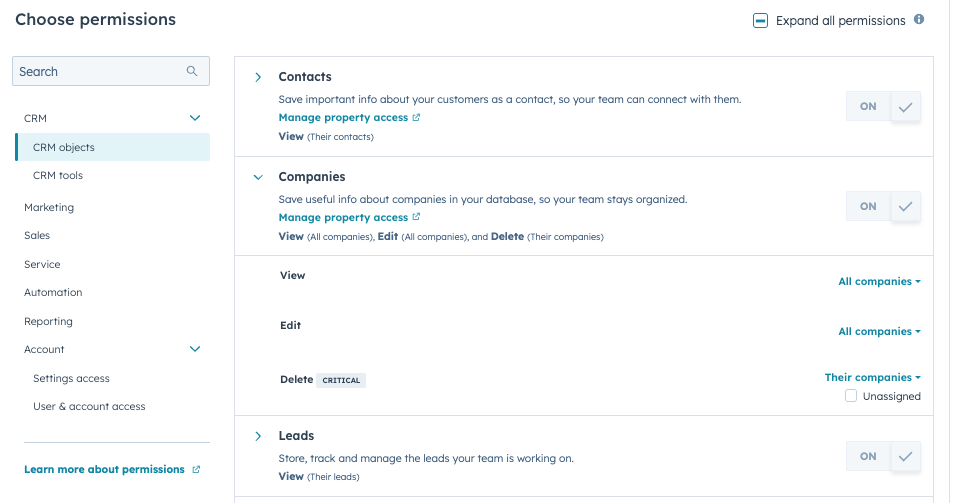959x503 pixels.
Task: Click external link icon beside Learn more about permissions
Action: pyautogui.click(x=196, y=469)
